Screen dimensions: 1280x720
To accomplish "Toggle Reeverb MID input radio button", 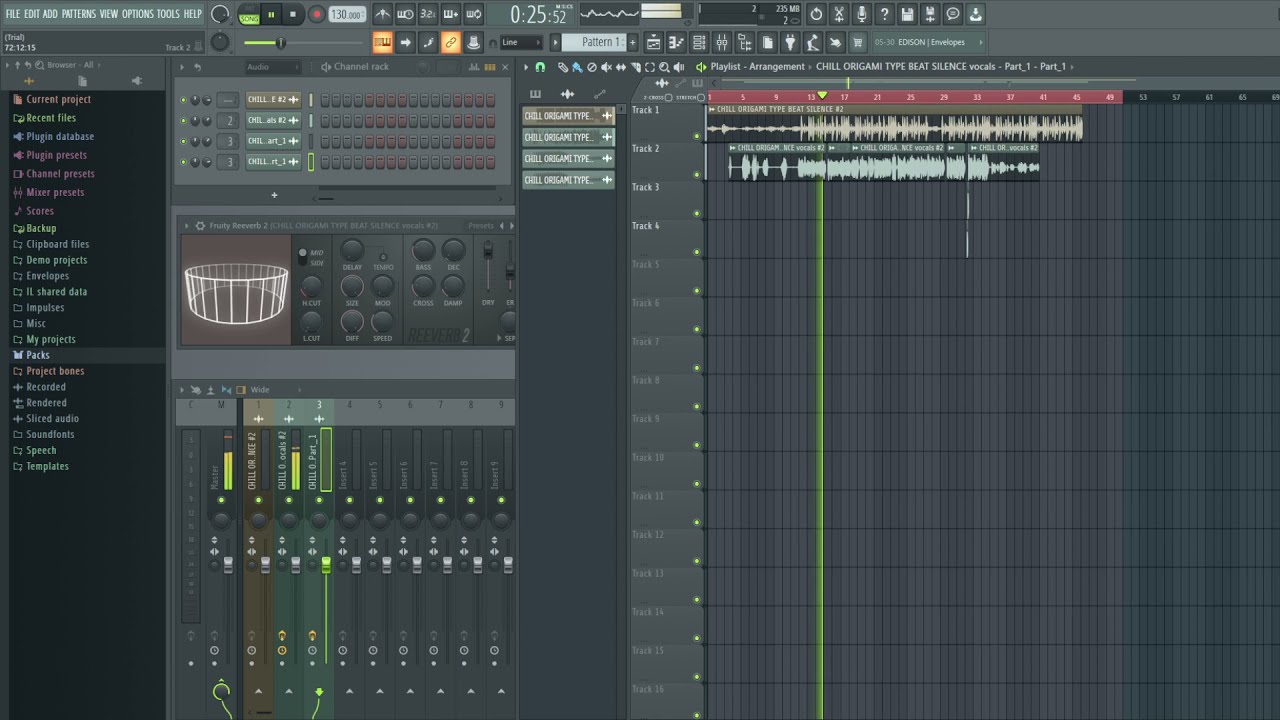I will [303, 253].
